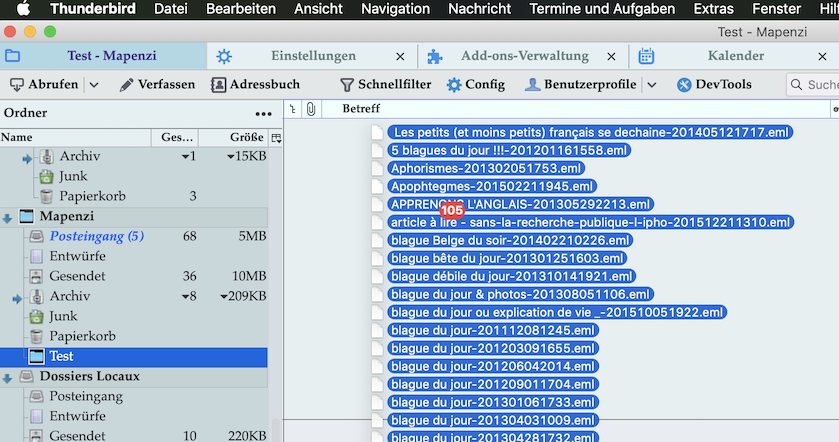
Task: Switch to the Einstellungen tab
Action: pos(312,56)
